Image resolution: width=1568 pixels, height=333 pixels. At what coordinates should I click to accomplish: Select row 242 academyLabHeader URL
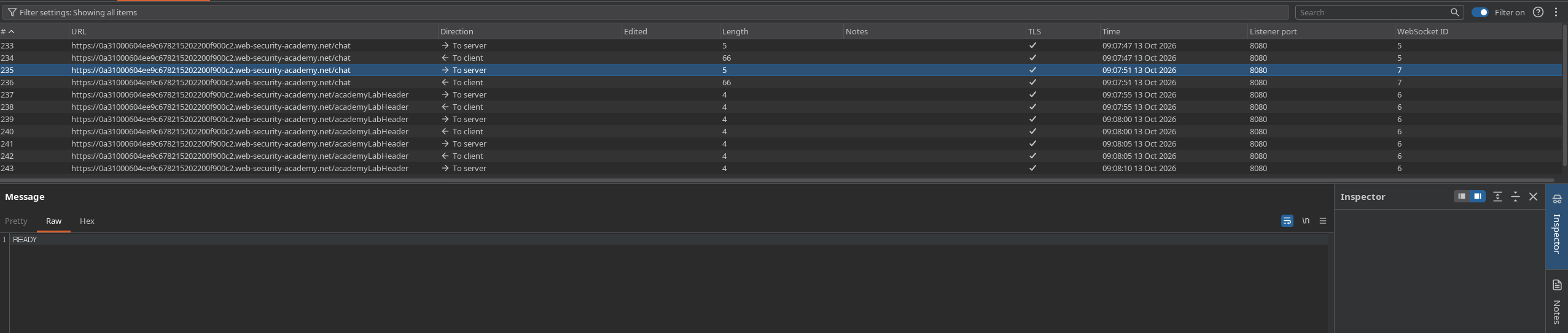[240, 156]
